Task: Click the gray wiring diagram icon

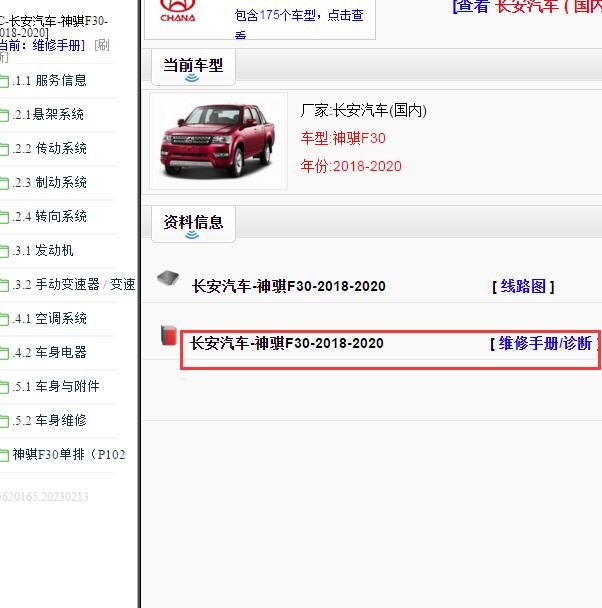Action: 168,278
